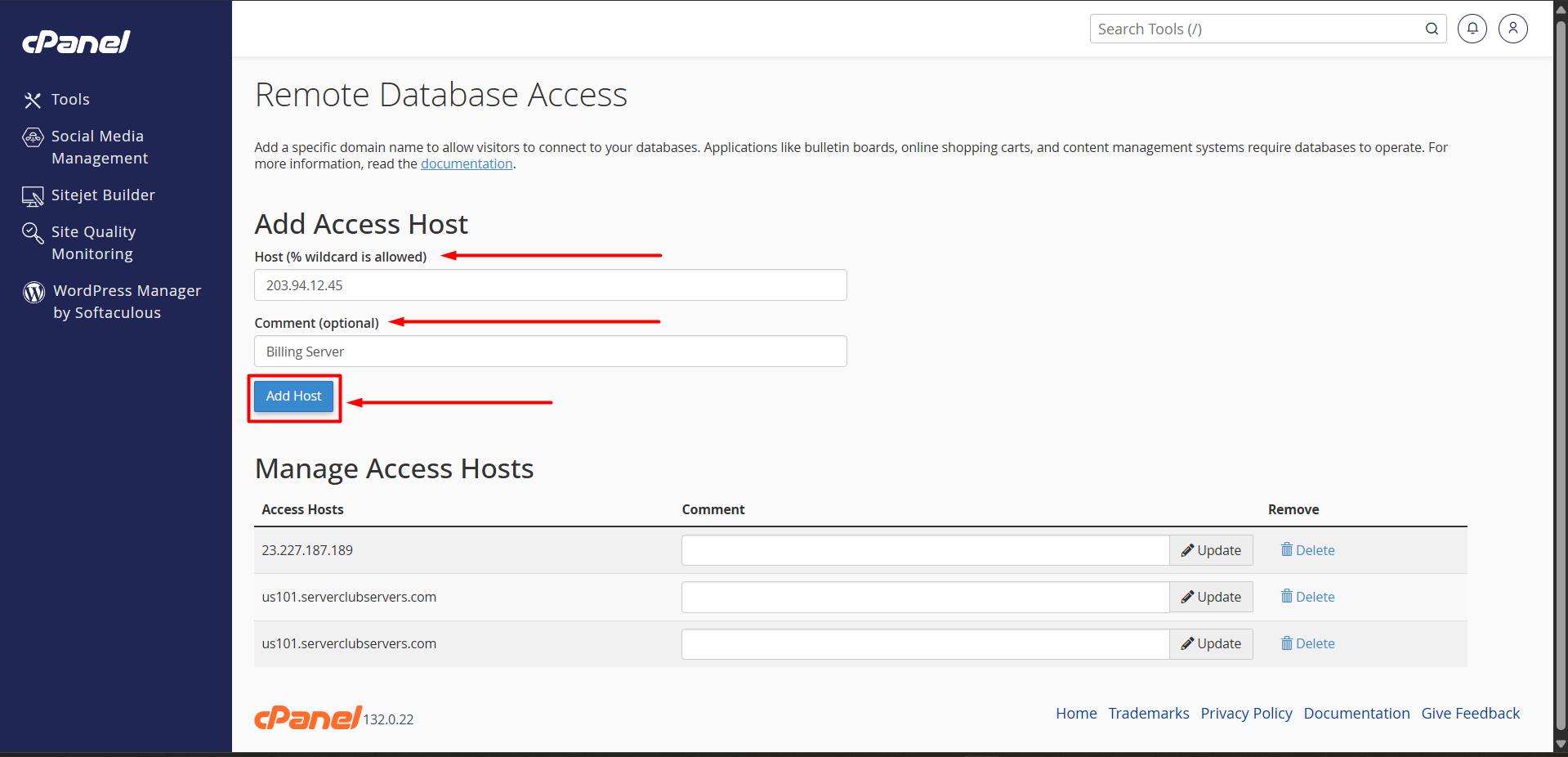Image resolution: width=1568 pixels, height=757 pixels.
Task: Focus the Host input field
Action: pyautogui.click(x=550, y=285)
